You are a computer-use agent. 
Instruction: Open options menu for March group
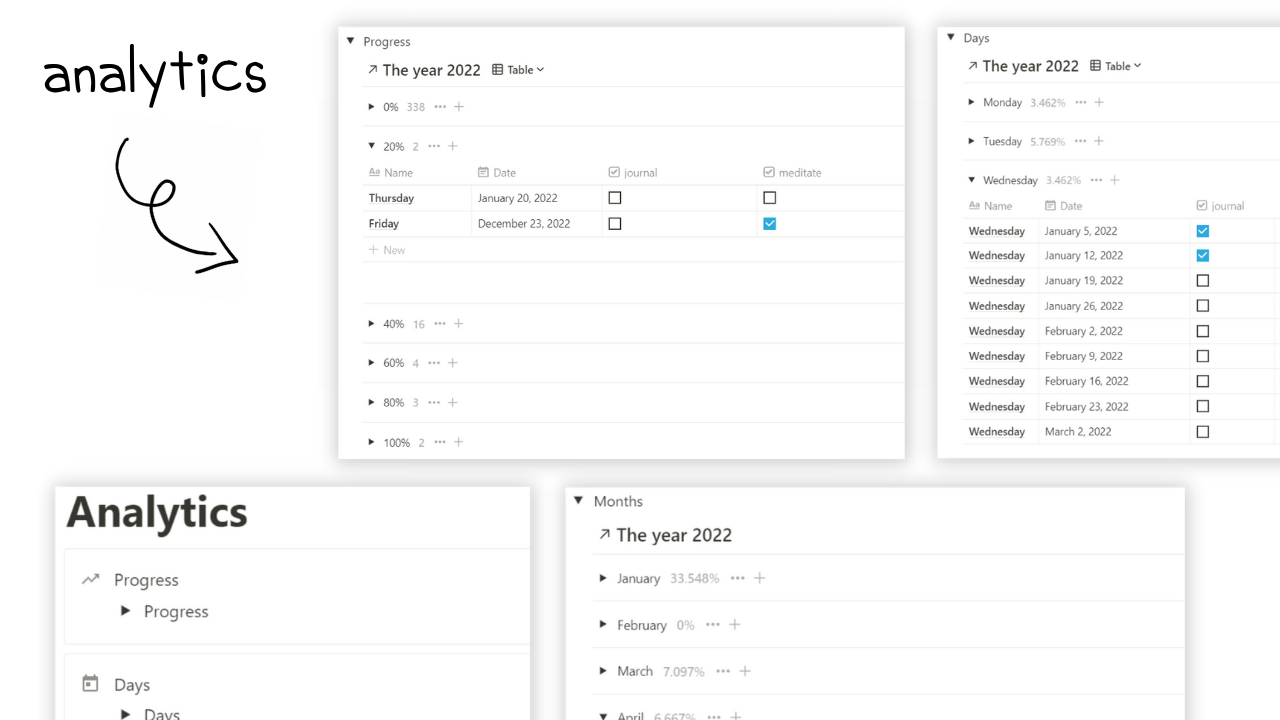click(x=723, y=671)
